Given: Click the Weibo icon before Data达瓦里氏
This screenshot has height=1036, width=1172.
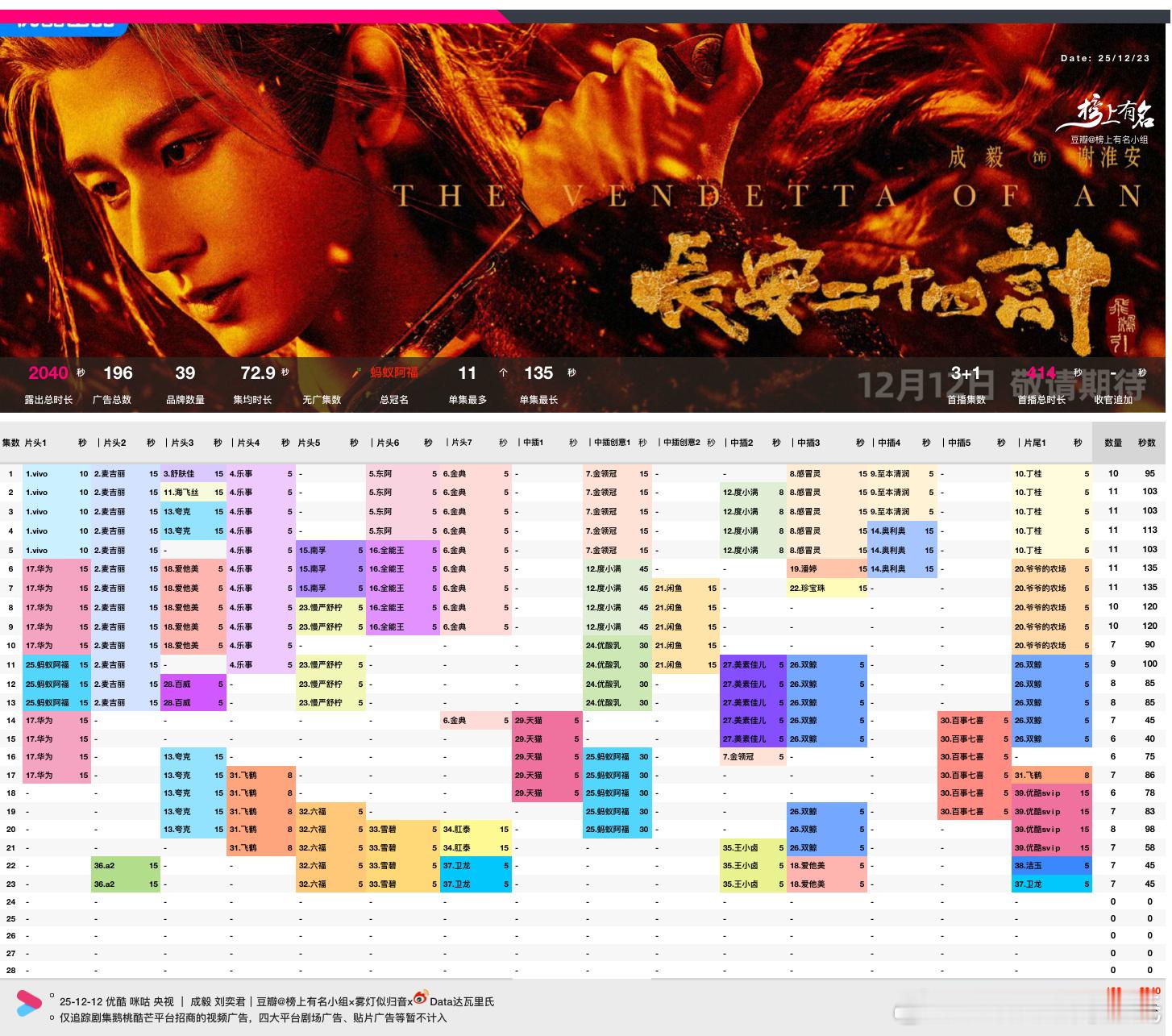Looking at the screenshot, I should tap(420, 998).
